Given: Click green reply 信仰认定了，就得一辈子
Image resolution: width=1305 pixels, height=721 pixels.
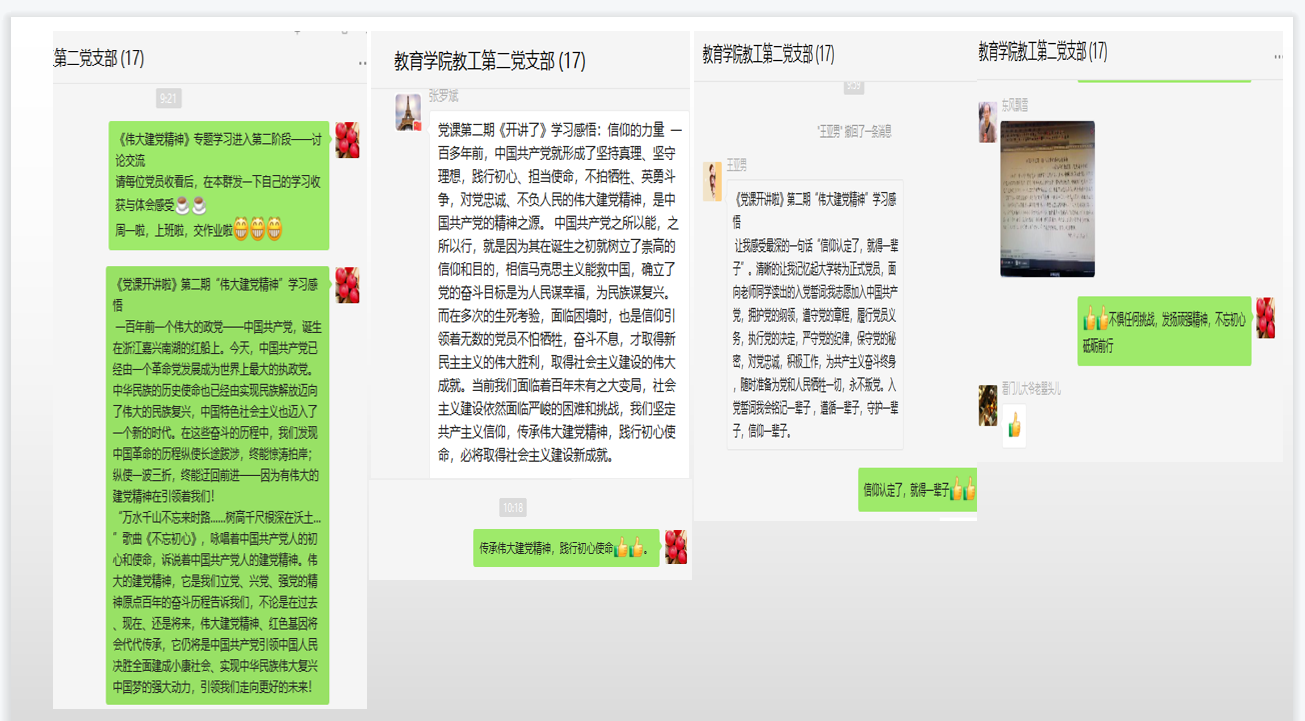Looking at the screenshot, I should click(x=917, y=490).
